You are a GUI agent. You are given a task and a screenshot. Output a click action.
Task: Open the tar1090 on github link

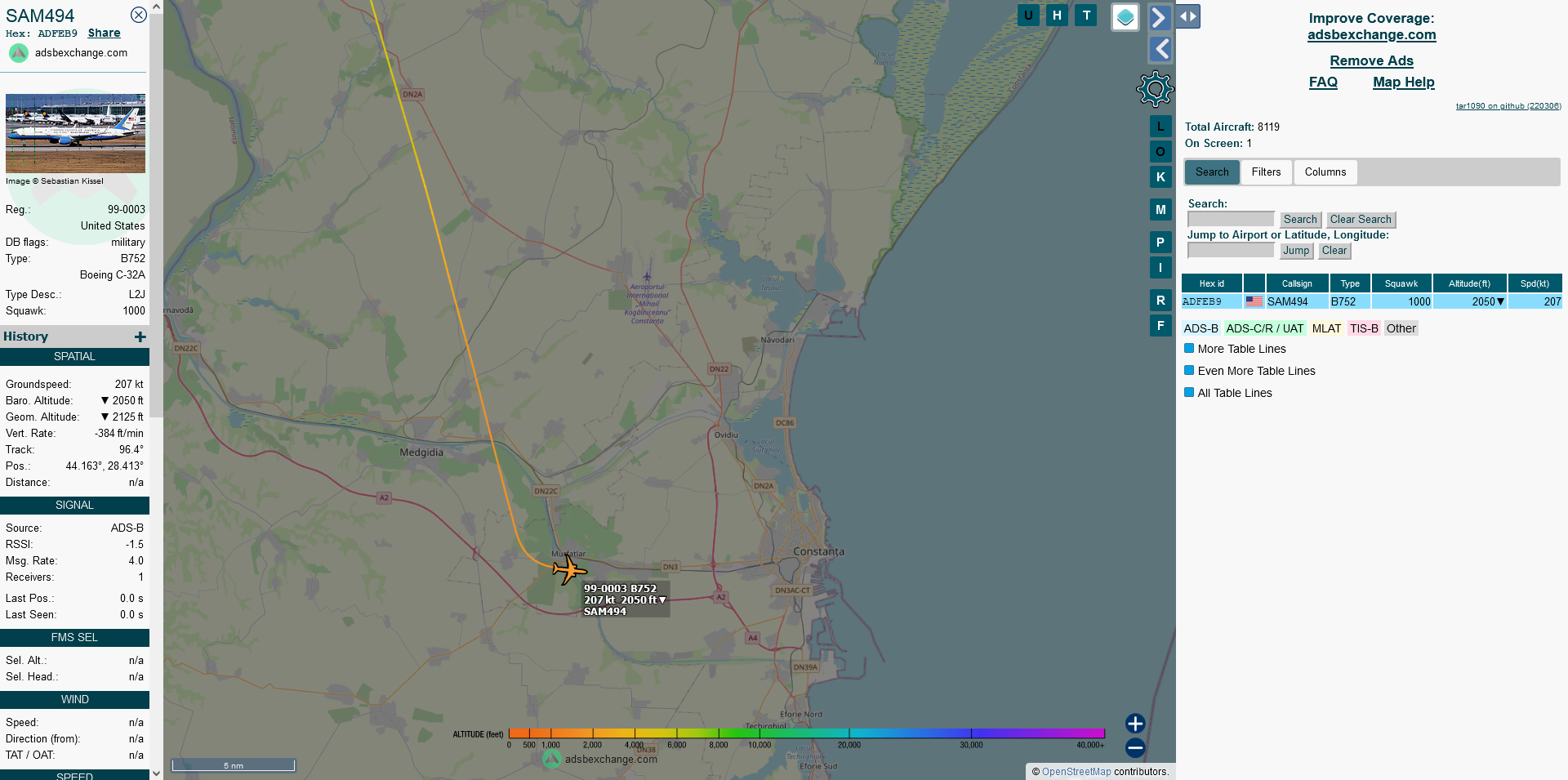coord(1508,106)
